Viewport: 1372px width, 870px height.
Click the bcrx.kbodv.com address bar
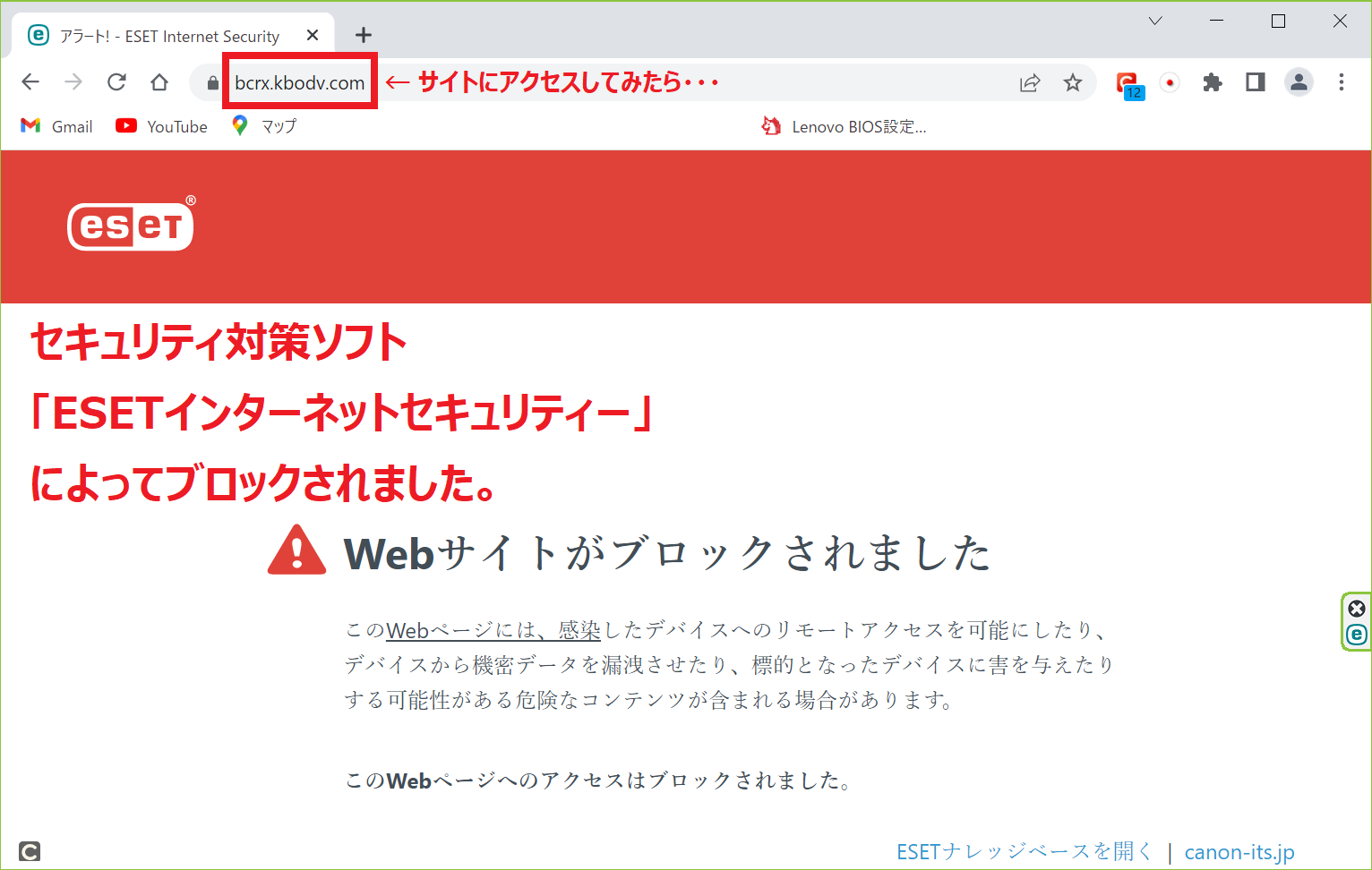click(x=299, y=83)
